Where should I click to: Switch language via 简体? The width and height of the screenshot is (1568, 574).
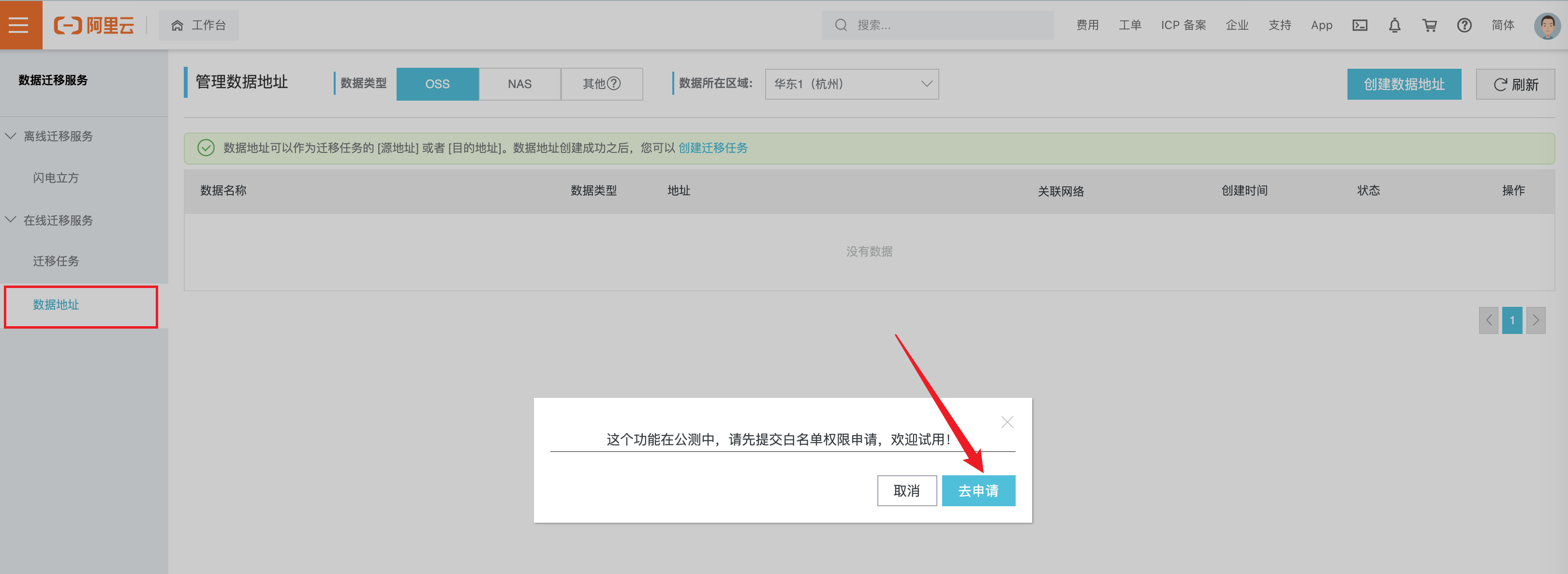[x=1503, y=25]
